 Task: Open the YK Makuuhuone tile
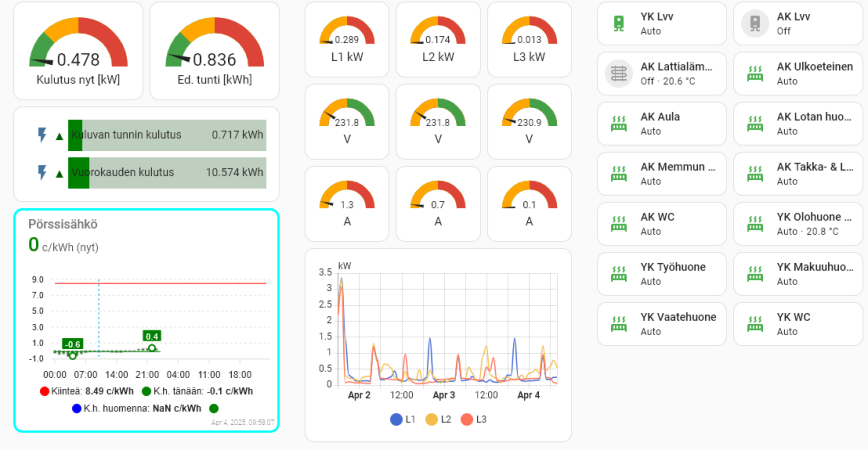tap(798, 274)
